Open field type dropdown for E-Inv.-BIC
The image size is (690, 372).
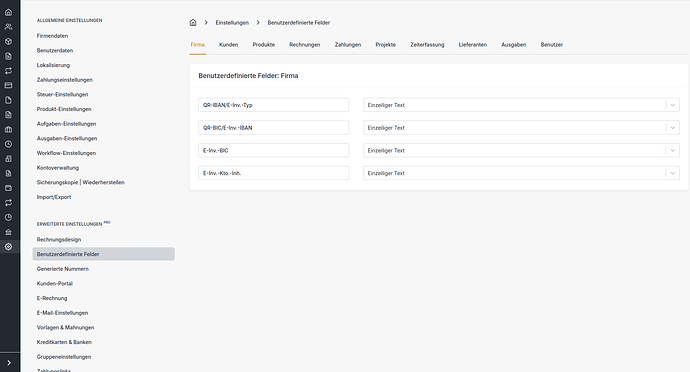point(521,151)
